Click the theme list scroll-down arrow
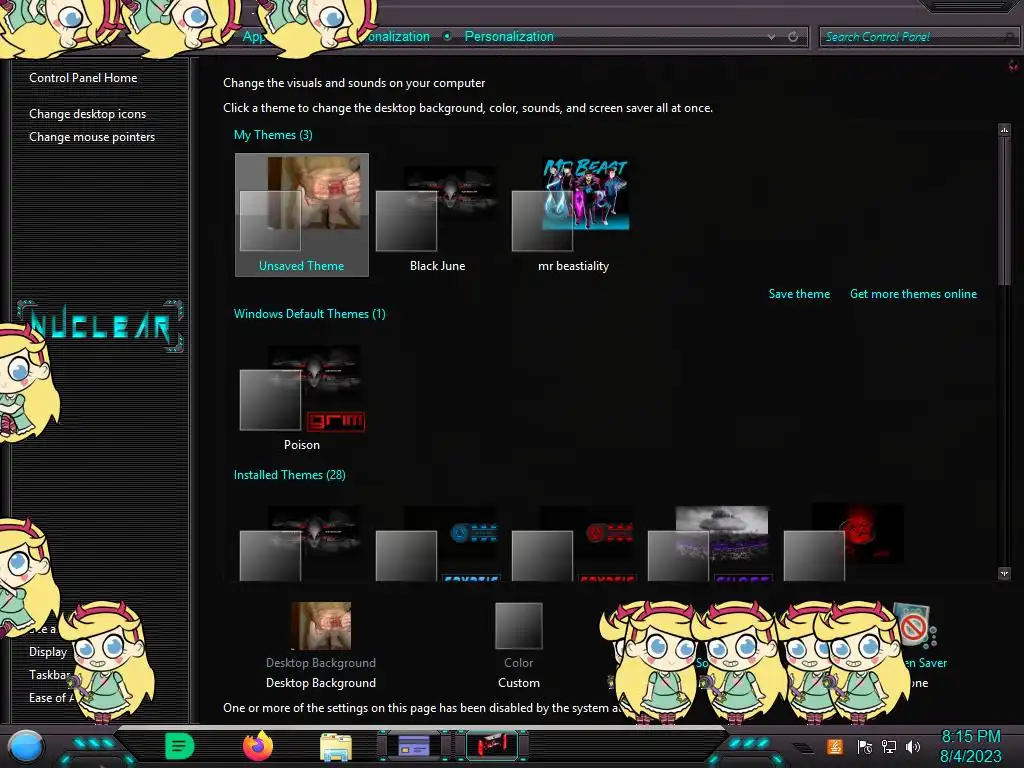 [1004, 573]
